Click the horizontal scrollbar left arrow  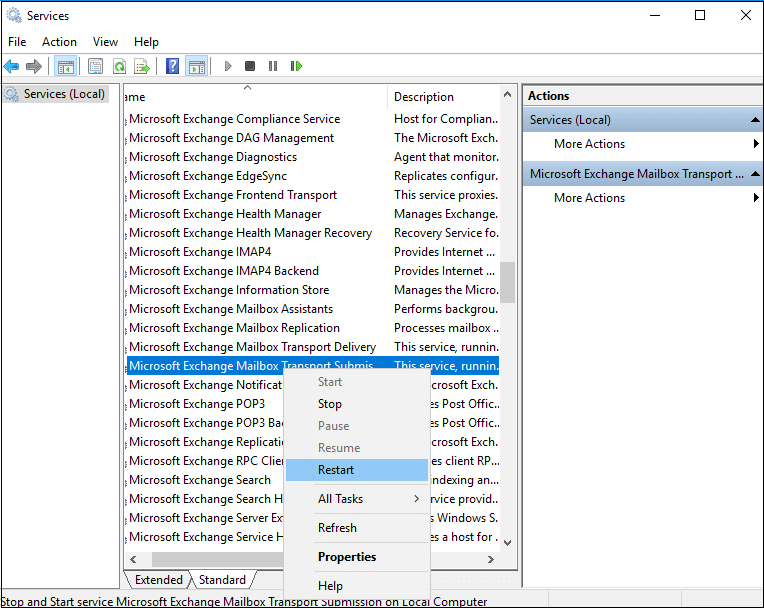(x=134, y=559)
